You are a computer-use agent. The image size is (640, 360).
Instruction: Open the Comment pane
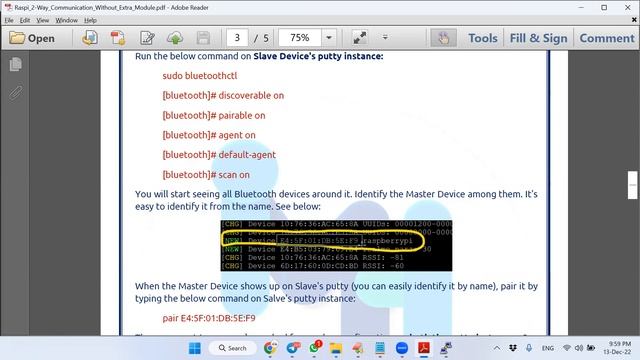(607, 38)
